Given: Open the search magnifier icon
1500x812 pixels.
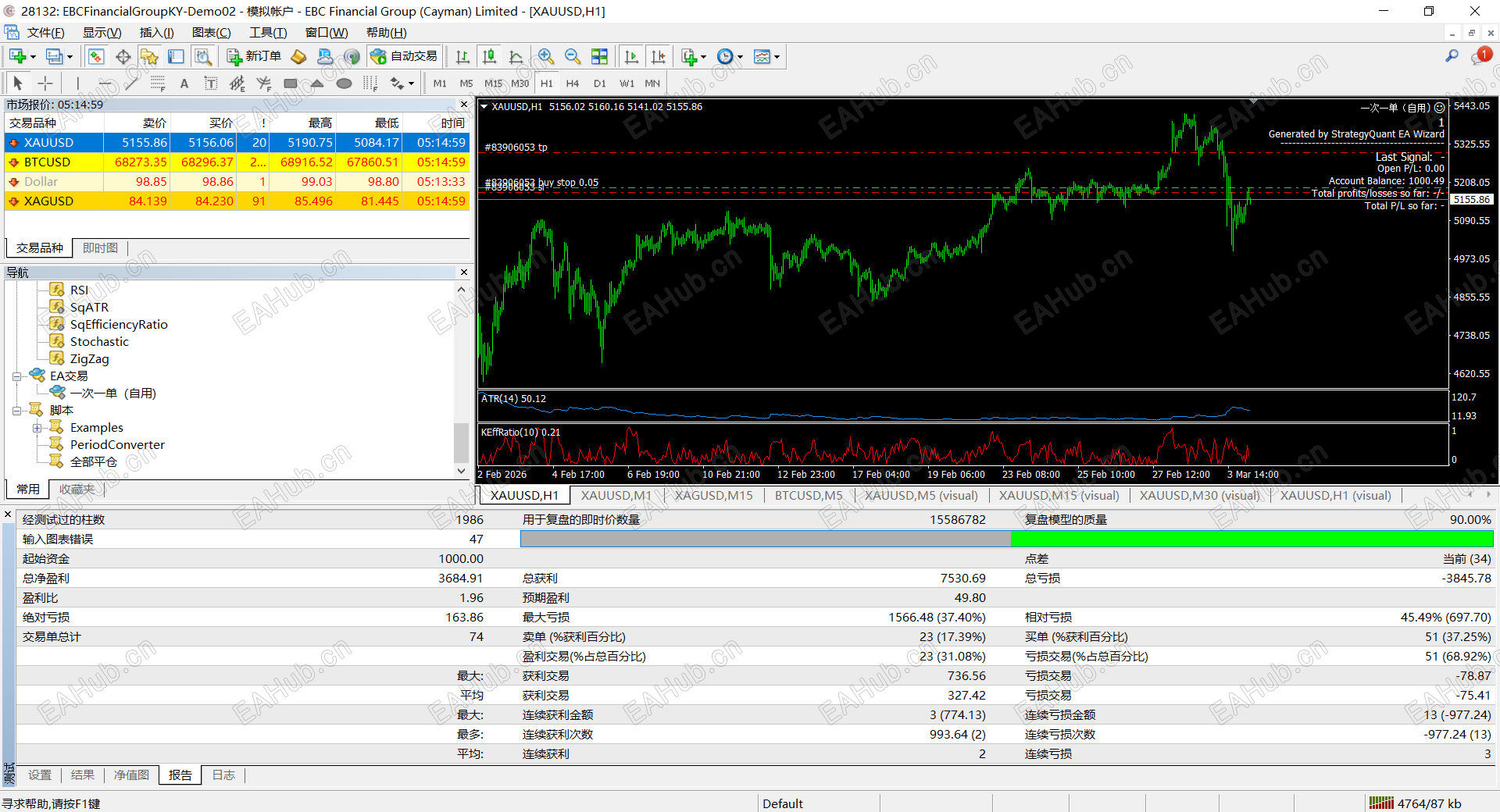Looking at the screenshot, I should (1452, 56).
